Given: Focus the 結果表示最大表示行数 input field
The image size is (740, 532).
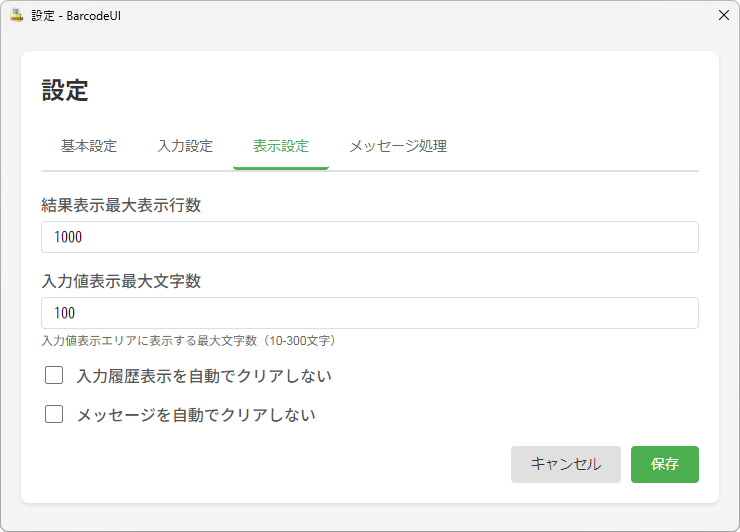Looking at the screenshot, I should point(370,237).
